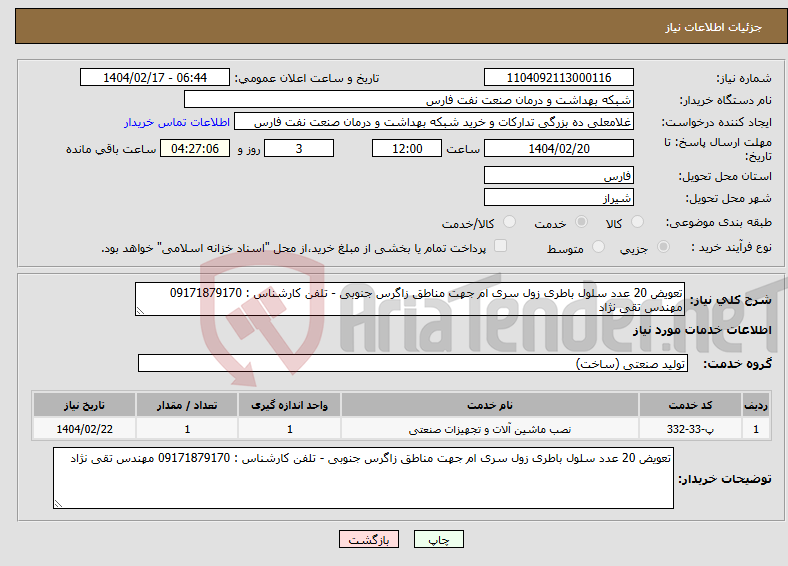
Task: Click the city field شیراز
Action: click(x=558, y=197)
